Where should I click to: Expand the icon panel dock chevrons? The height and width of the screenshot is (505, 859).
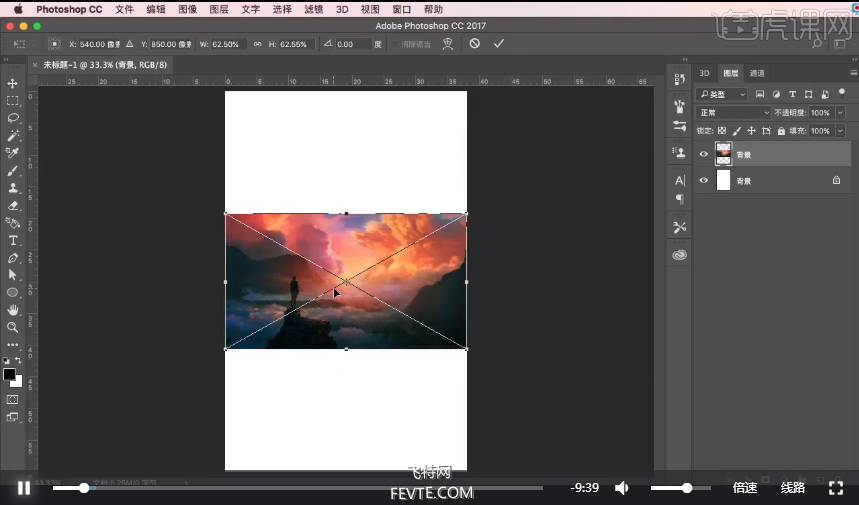(x=685, y=59)
